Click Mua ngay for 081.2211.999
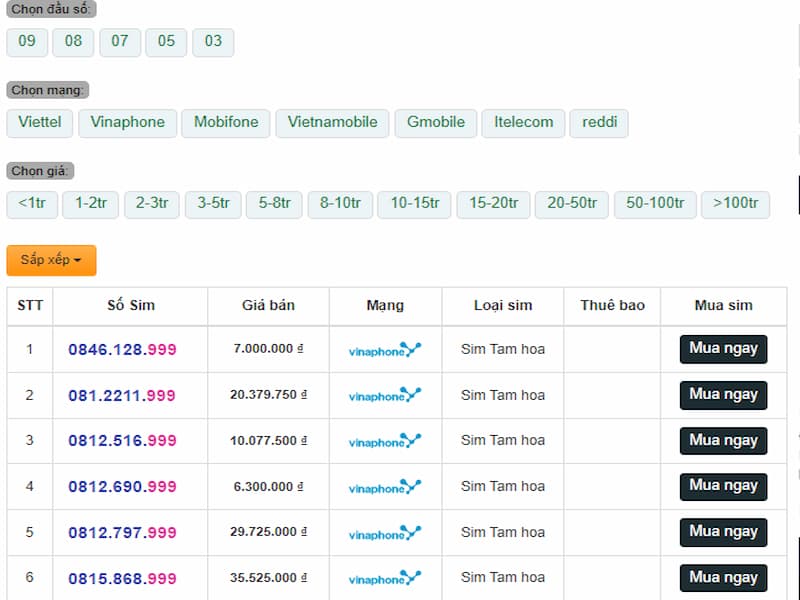The image size is (800, 600). tap(723, 395)
